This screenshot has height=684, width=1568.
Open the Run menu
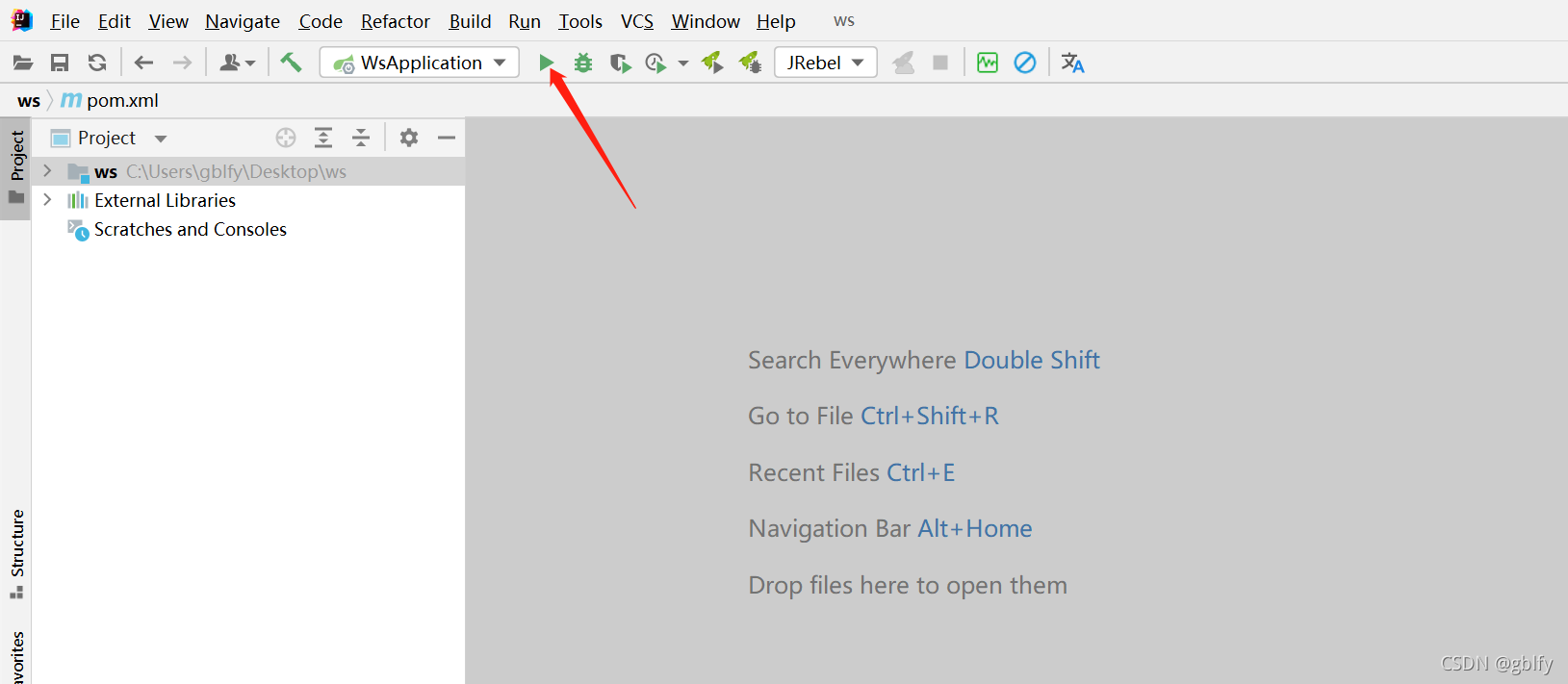click(525, 21)
